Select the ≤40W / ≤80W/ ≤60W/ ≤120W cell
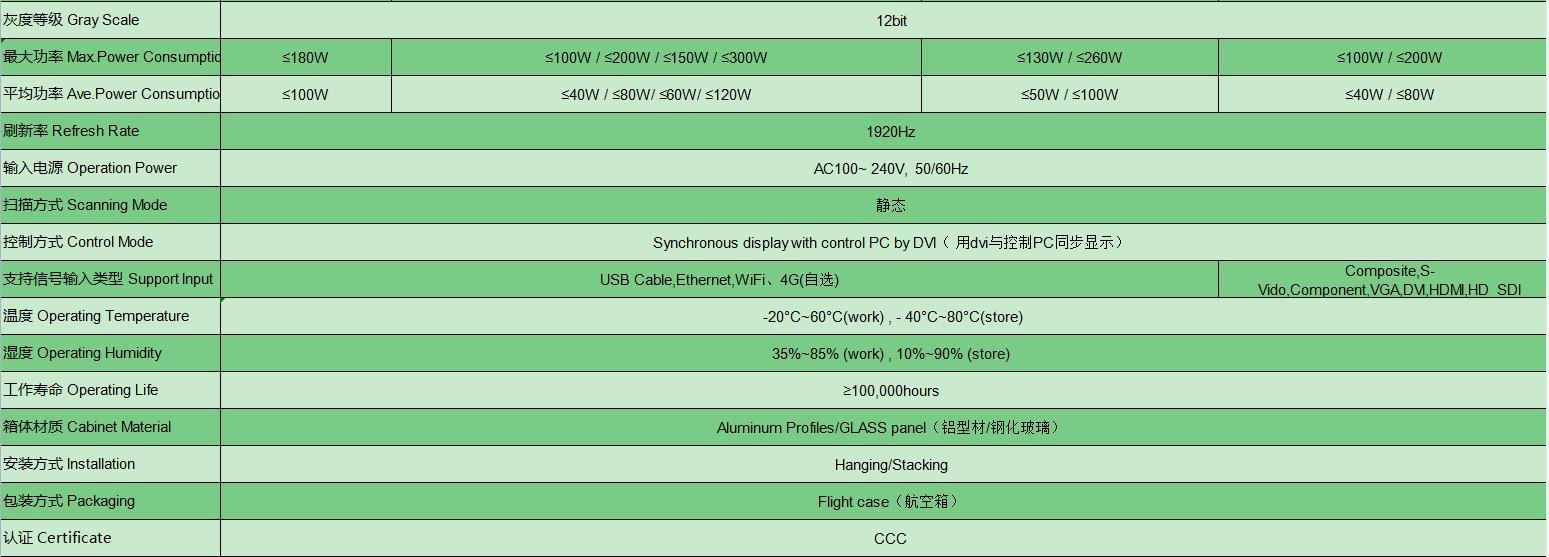 656,95
